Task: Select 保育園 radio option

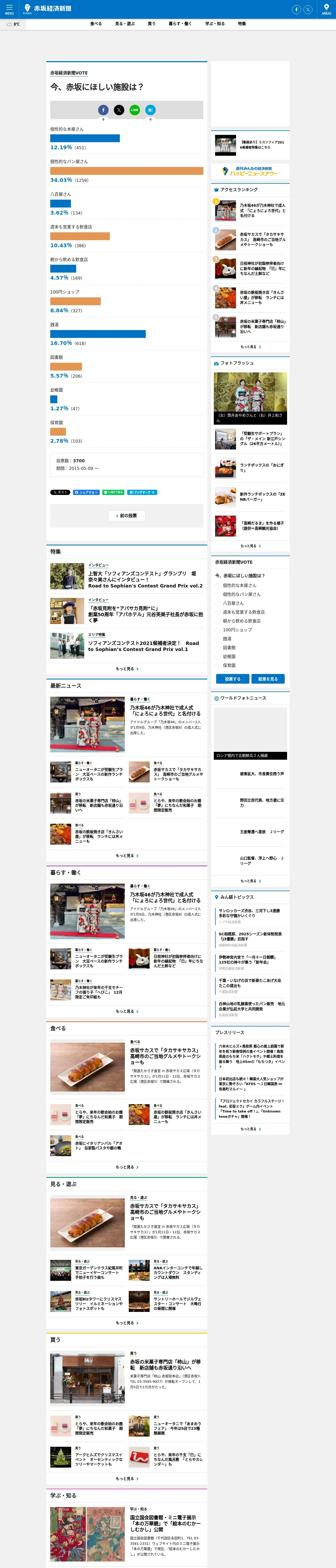Action: (x=218, y=665)
